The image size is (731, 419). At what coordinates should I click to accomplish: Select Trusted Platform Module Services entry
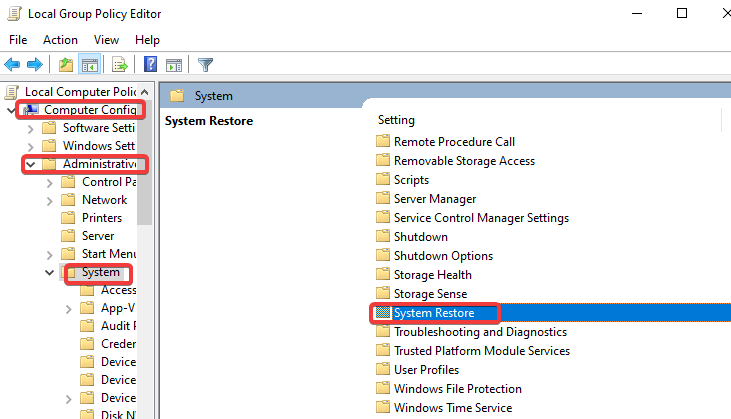482,351
